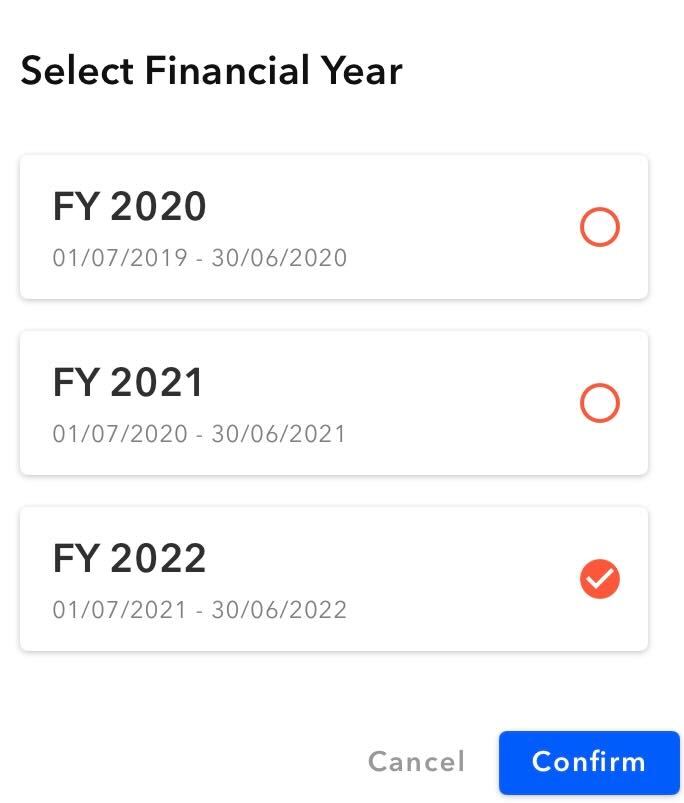Image resolution: width=684 pixels, height=803 pixels.
Task: Cancel the financial year dialog
Action: [416, 762]
